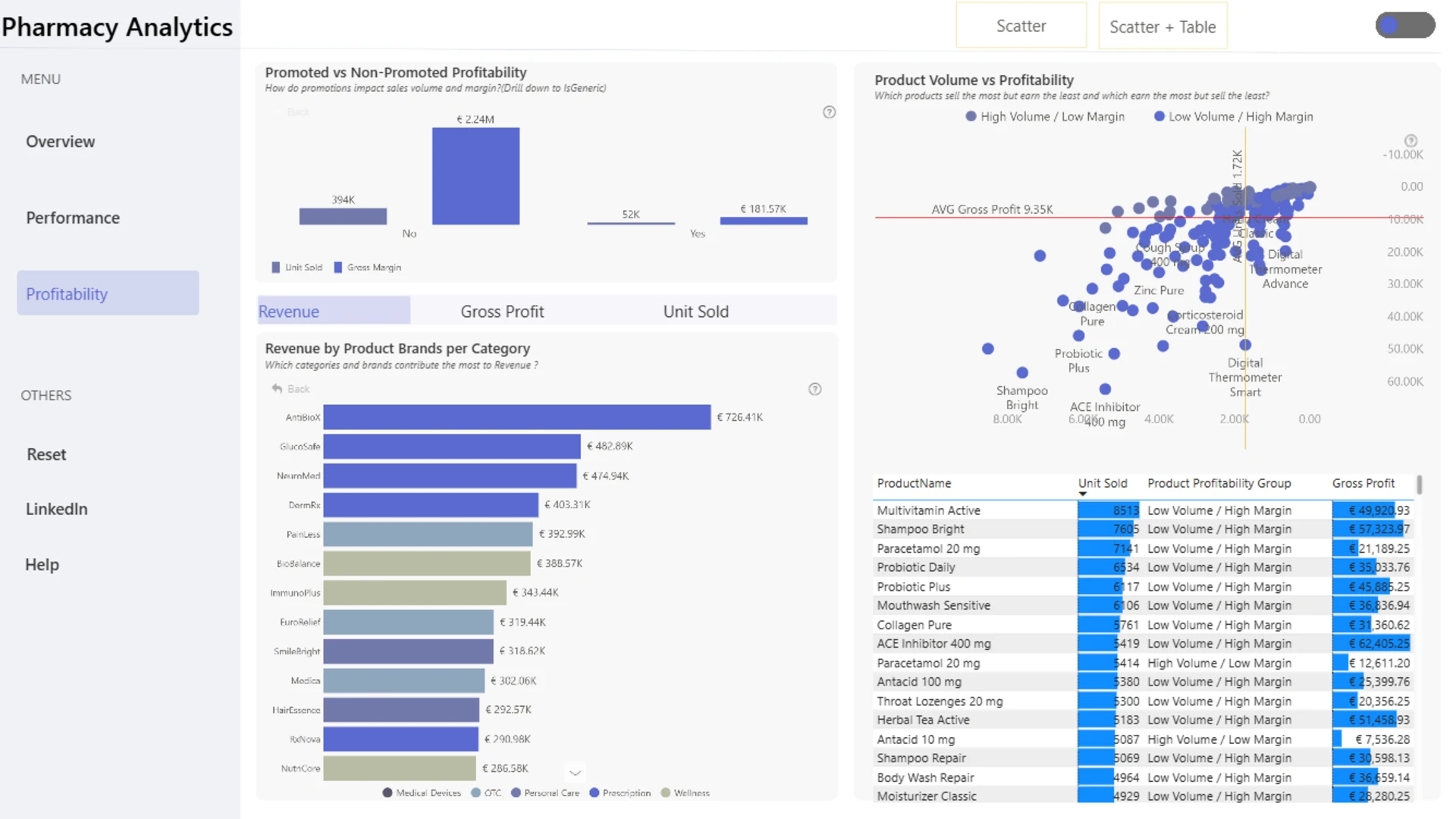This screenshot has width=1456, height=819.
Task: Switch to the Gross Profit tab
Action: coord(502,312)
